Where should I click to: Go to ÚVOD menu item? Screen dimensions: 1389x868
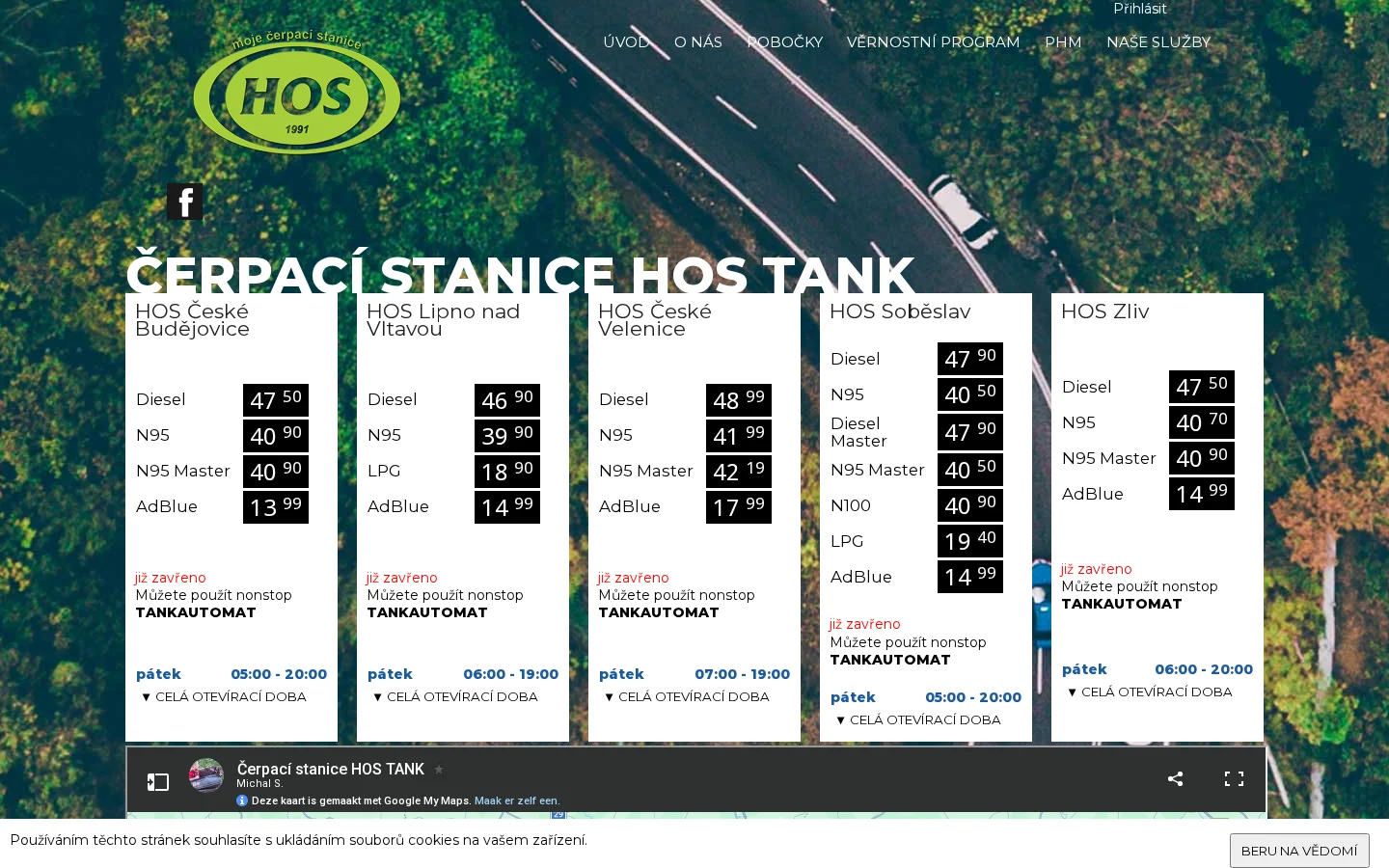[626, 42]
